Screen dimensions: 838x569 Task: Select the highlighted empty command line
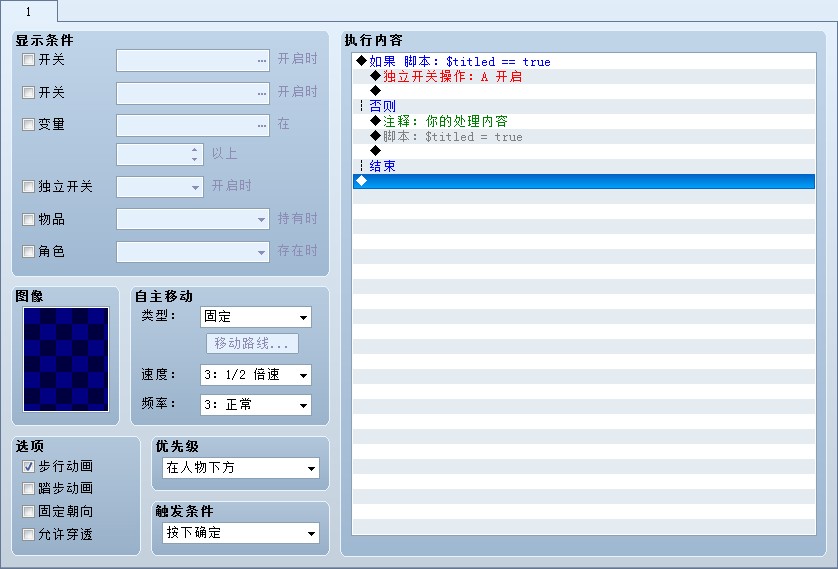(x=584, y=181)
